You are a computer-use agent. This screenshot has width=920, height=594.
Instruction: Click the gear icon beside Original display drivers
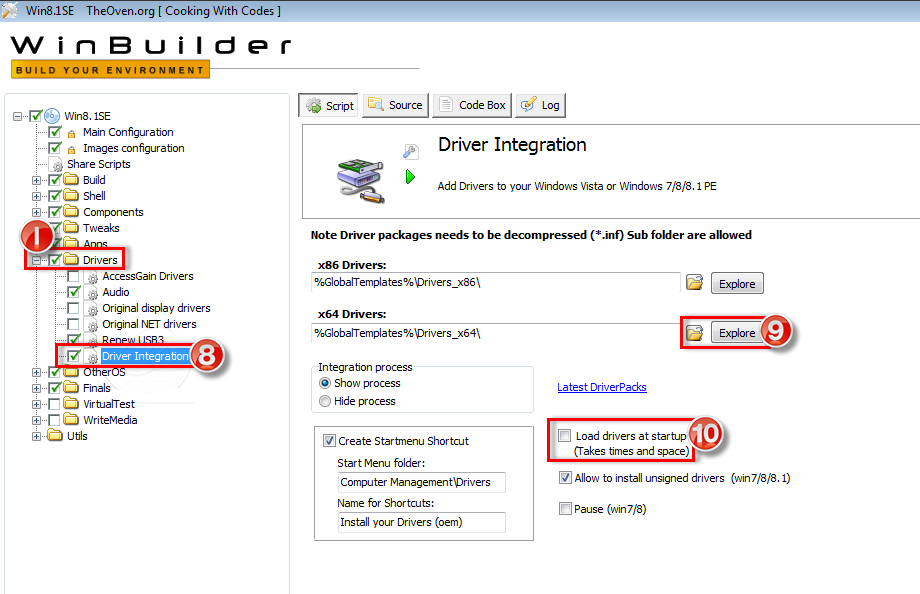click(92, 309)
